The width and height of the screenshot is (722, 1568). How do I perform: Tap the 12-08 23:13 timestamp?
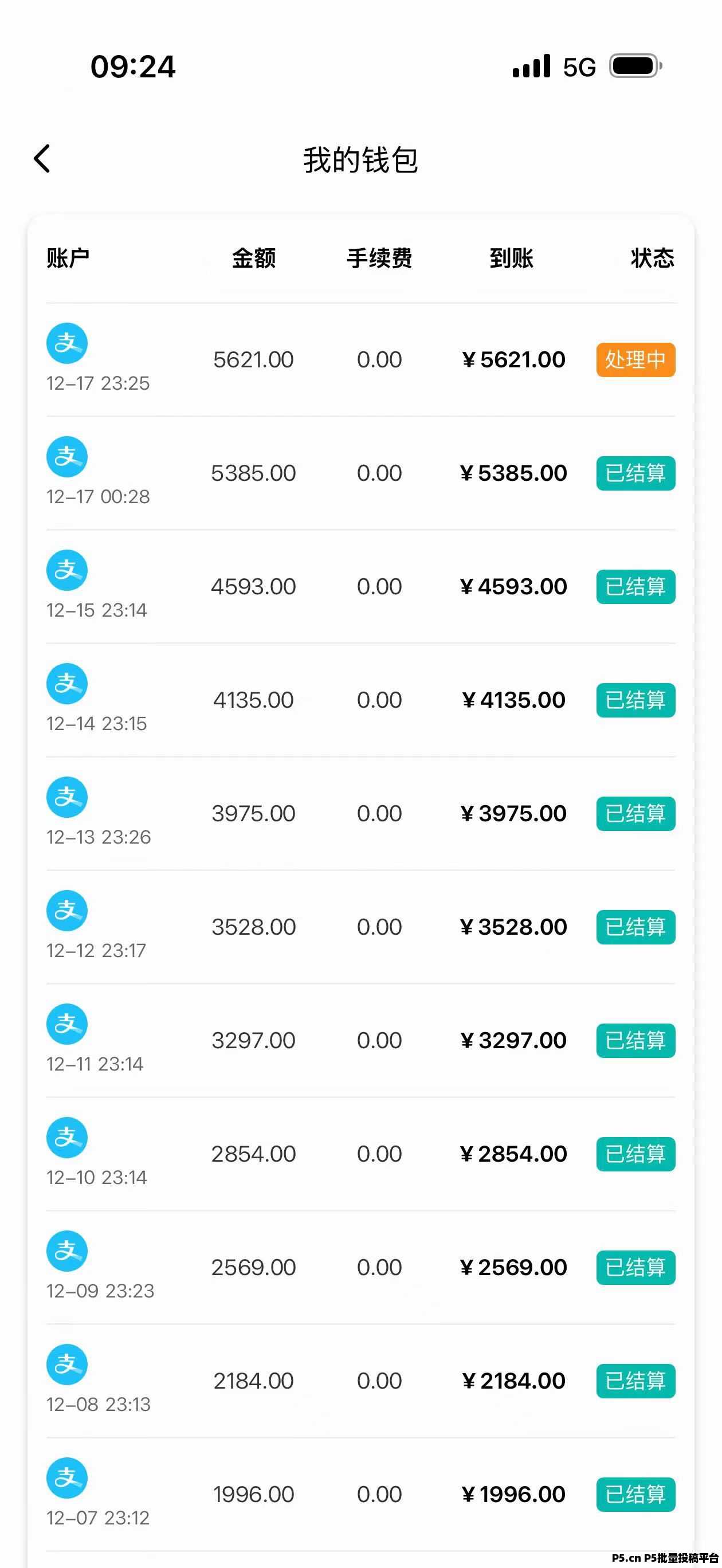click(99, 1404)
